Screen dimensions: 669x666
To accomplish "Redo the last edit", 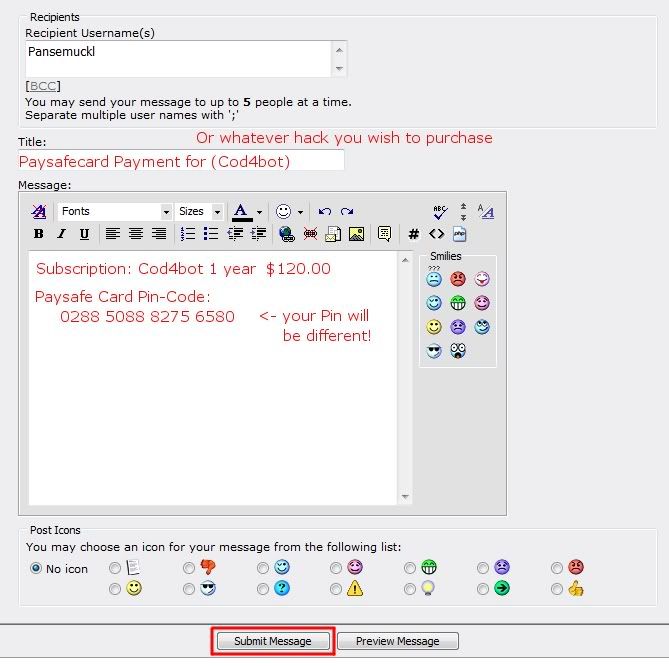I will point(347,212).
